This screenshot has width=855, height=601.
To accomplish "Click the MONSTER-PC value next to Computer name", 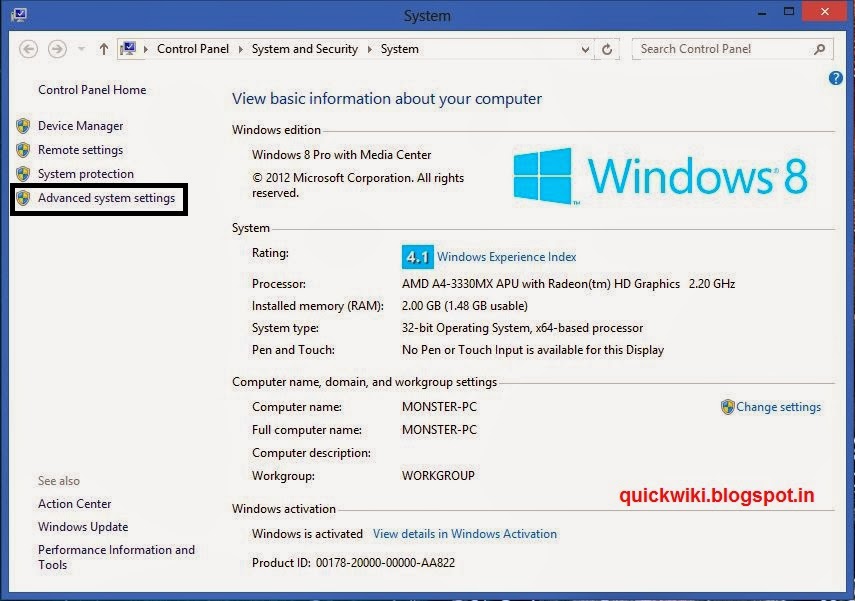I will pos(439,407).
